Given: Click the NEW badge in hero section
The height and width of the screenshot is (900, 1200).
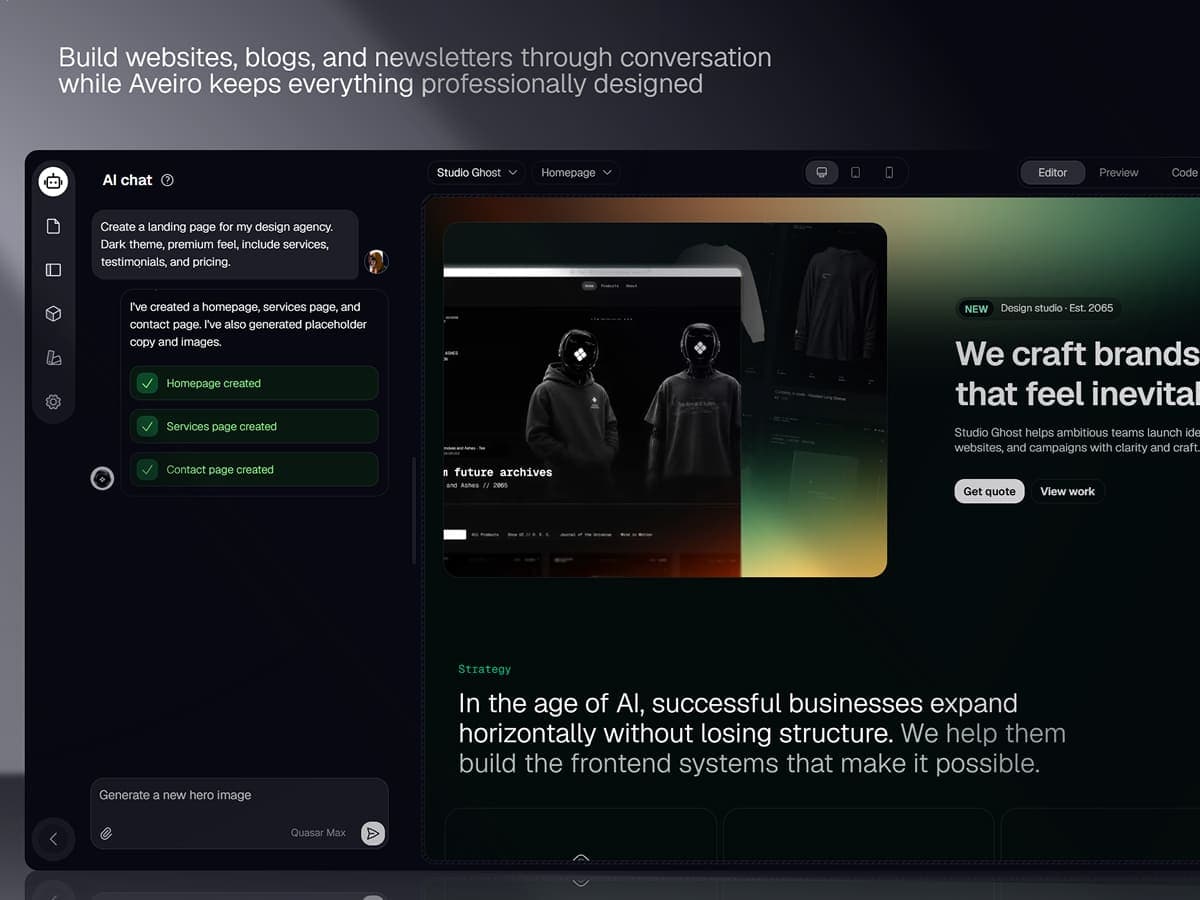Looking at the screenshot, I should click(976, 309).
